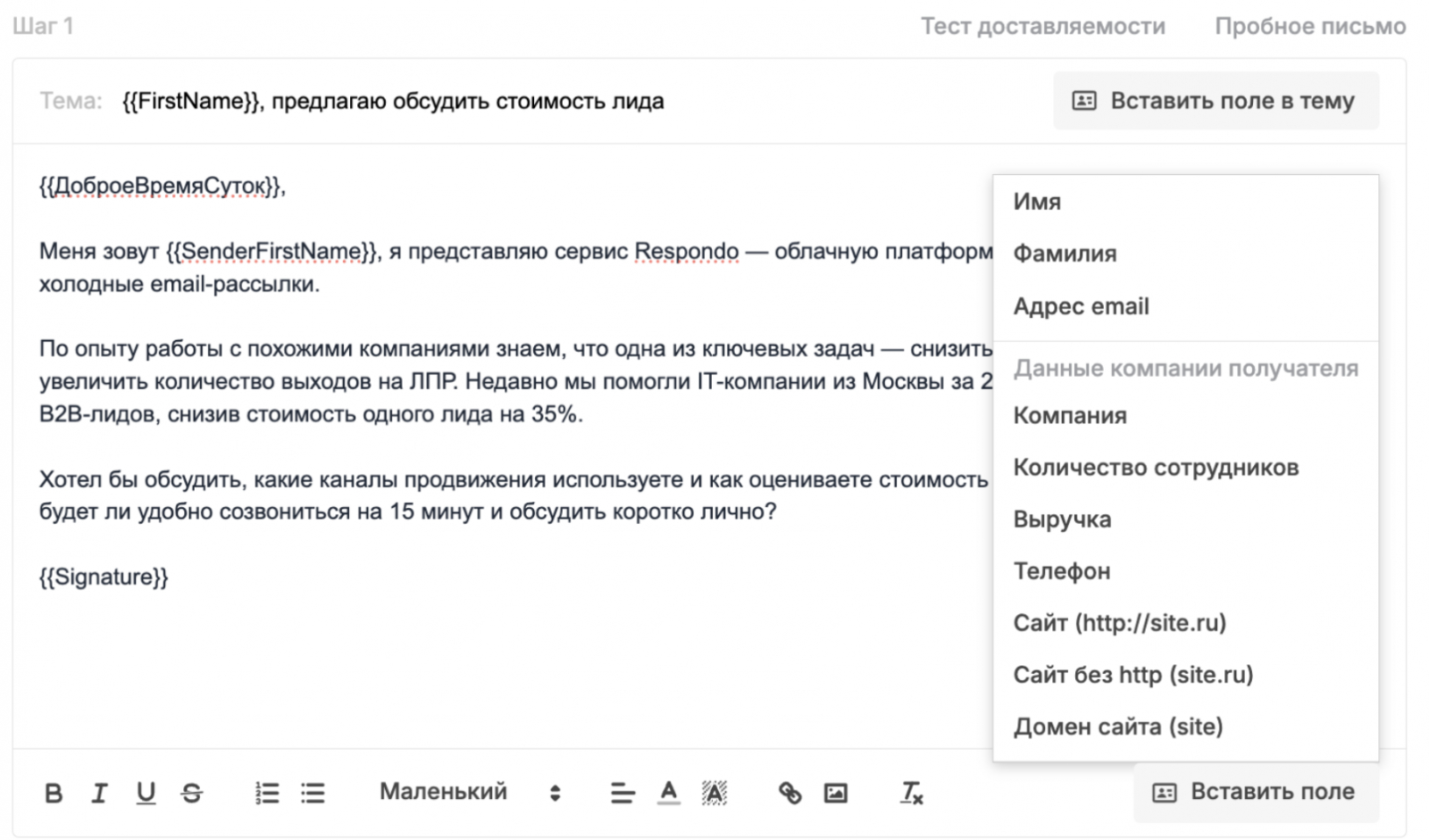The image size is (1429, 840).
Task: Insert a bulleted list
Action: pos(312,792)
